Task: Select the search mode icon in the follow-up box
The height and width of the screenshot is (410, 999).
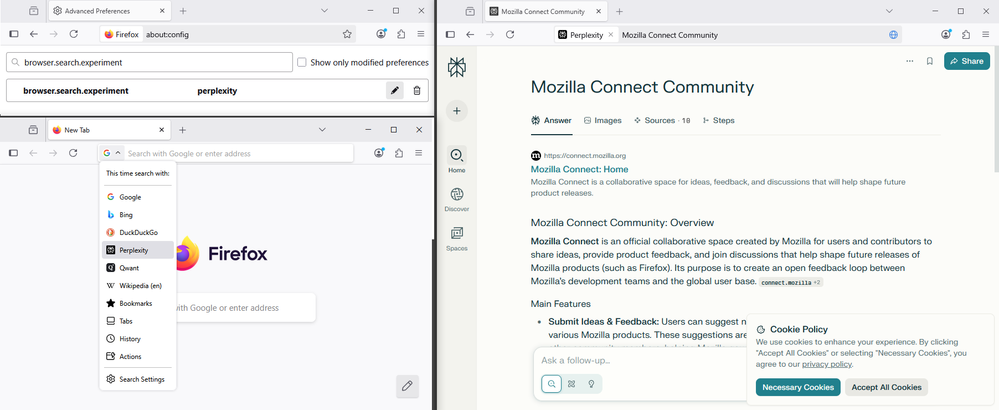Action: [x=551, y=383]
